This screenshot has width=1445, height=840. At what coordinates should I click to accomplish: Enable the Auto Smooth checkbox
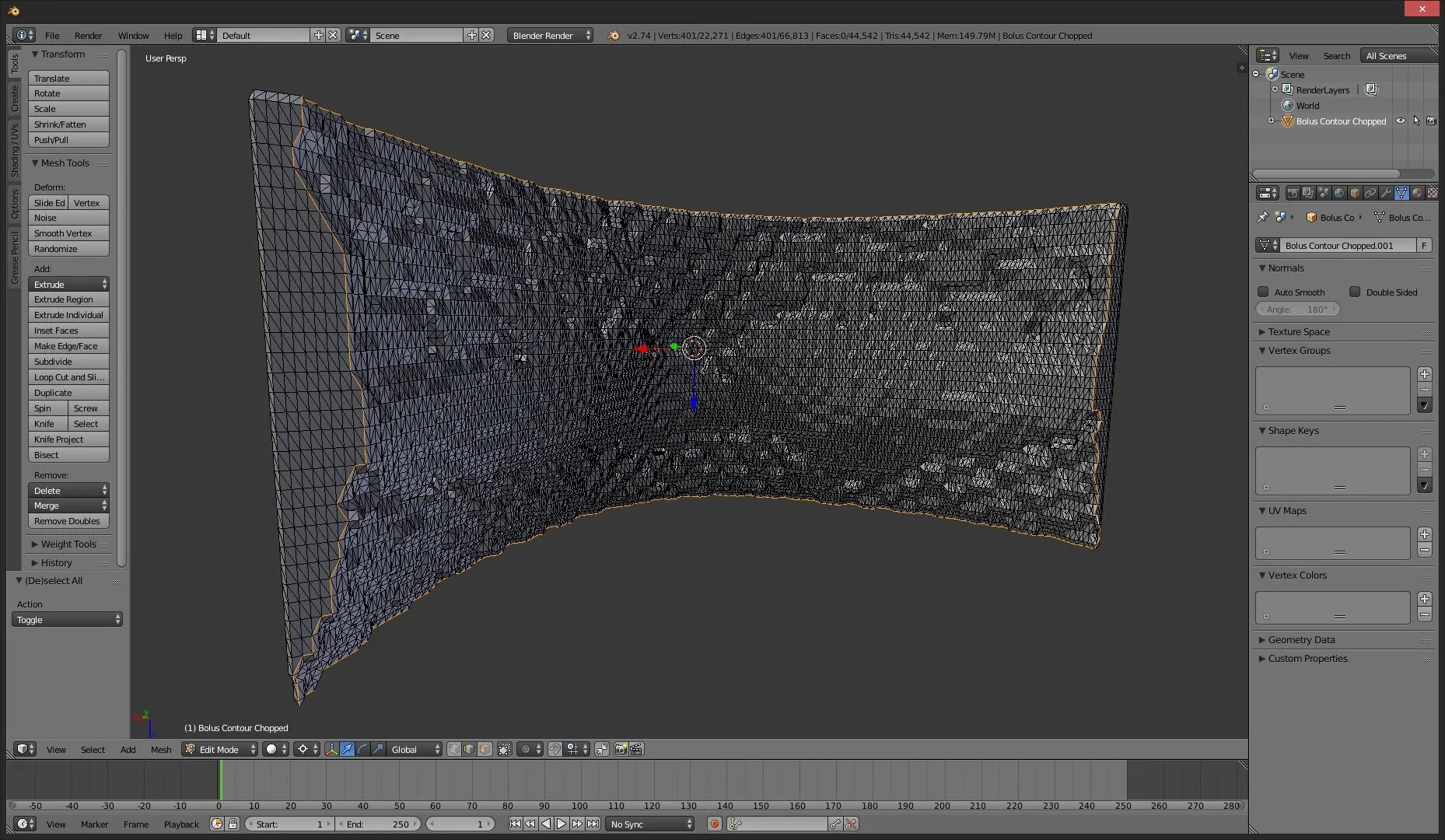click(x=1263, y=292)
